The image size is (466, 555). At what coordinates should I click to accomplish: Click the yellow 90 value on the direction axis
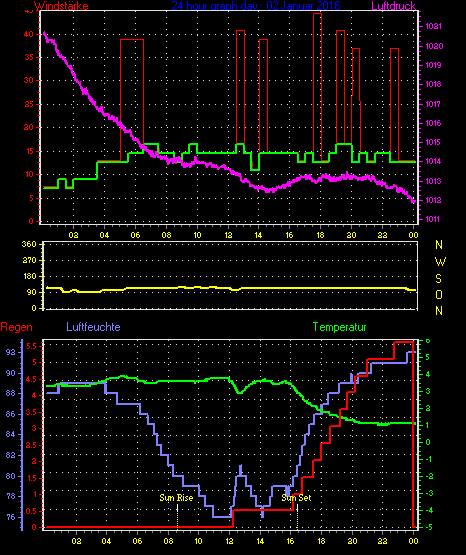(x=32, y=293)
